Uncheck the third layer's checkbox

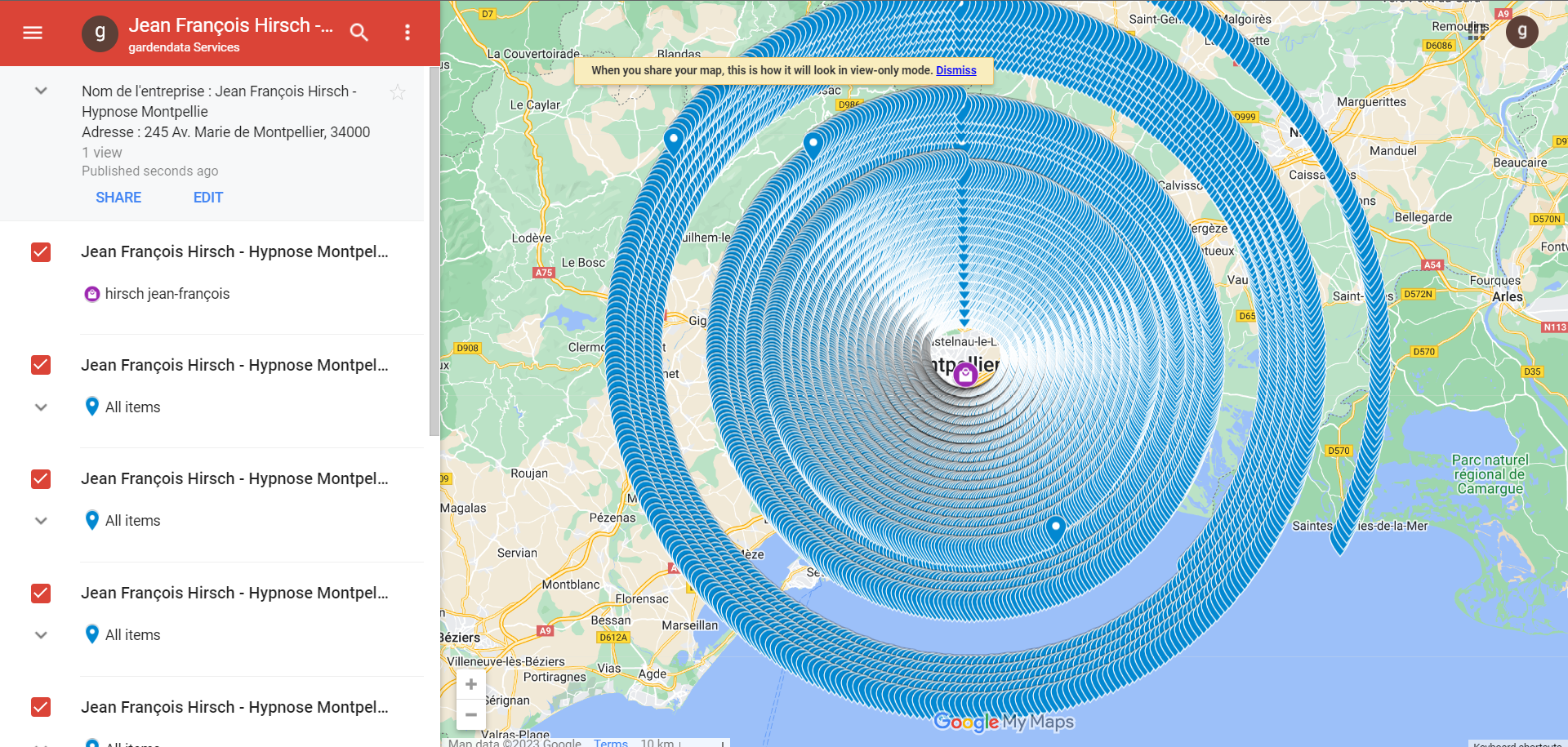coord(41,479)
